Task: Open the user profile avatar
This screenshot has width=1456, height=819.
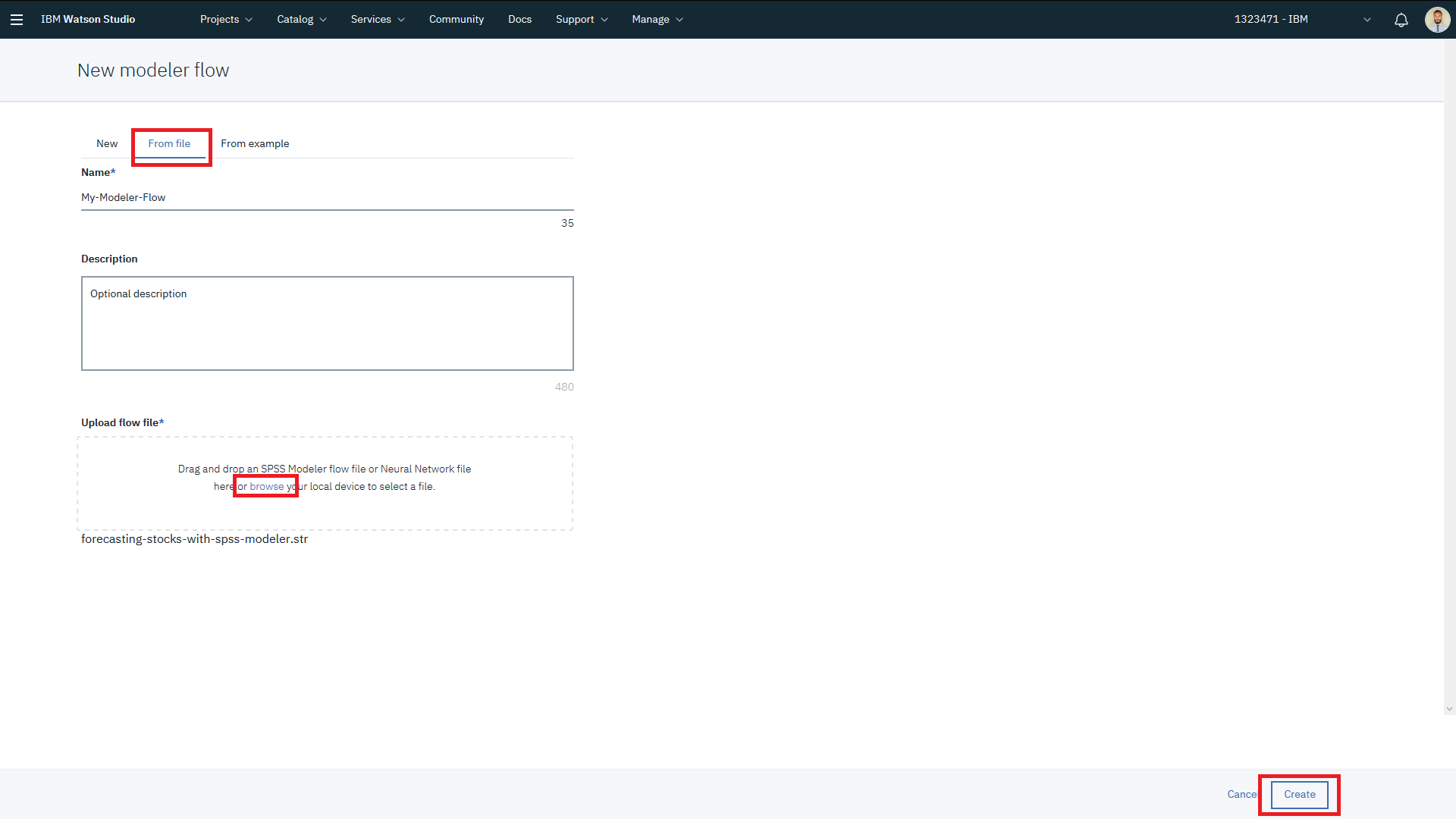Action: tap(1436, 20)
